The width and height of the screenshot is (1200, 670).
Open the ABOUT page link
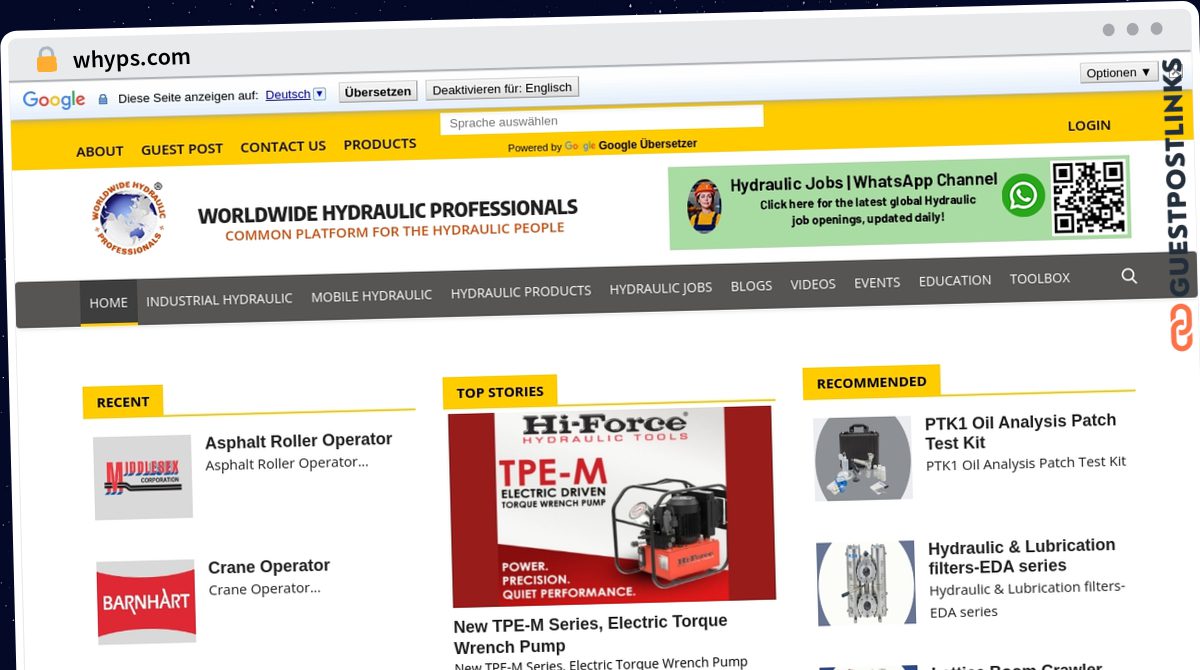pos(100,151)
